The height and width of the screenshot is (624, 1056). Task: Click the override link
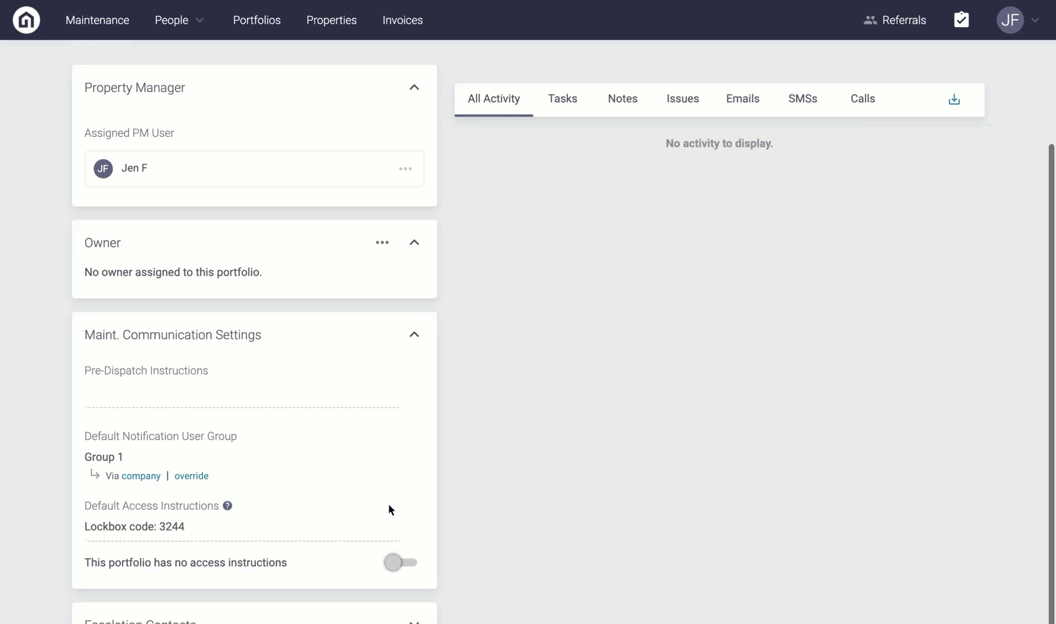(191, 476)
